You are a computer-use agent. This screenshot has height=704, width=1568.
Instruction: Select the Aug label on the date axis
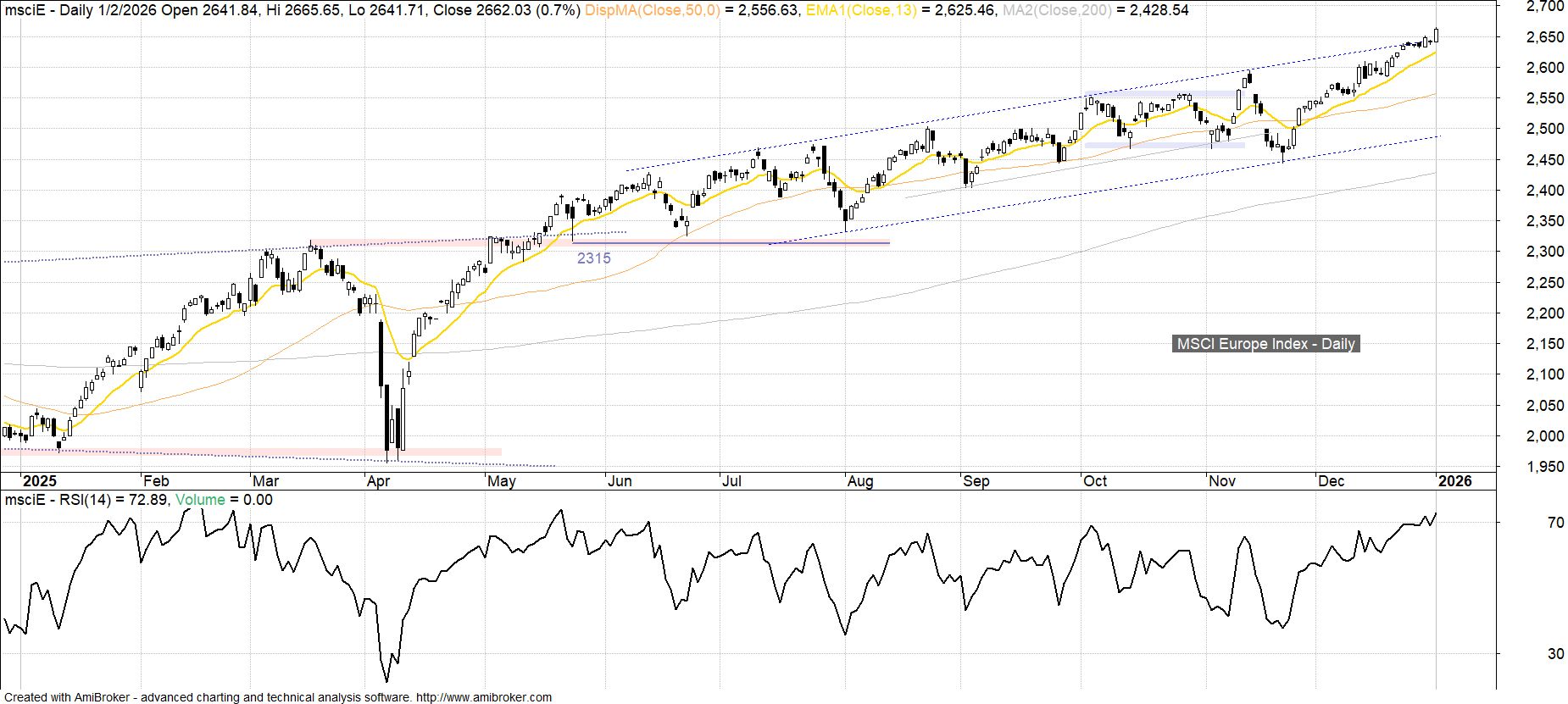860,481
